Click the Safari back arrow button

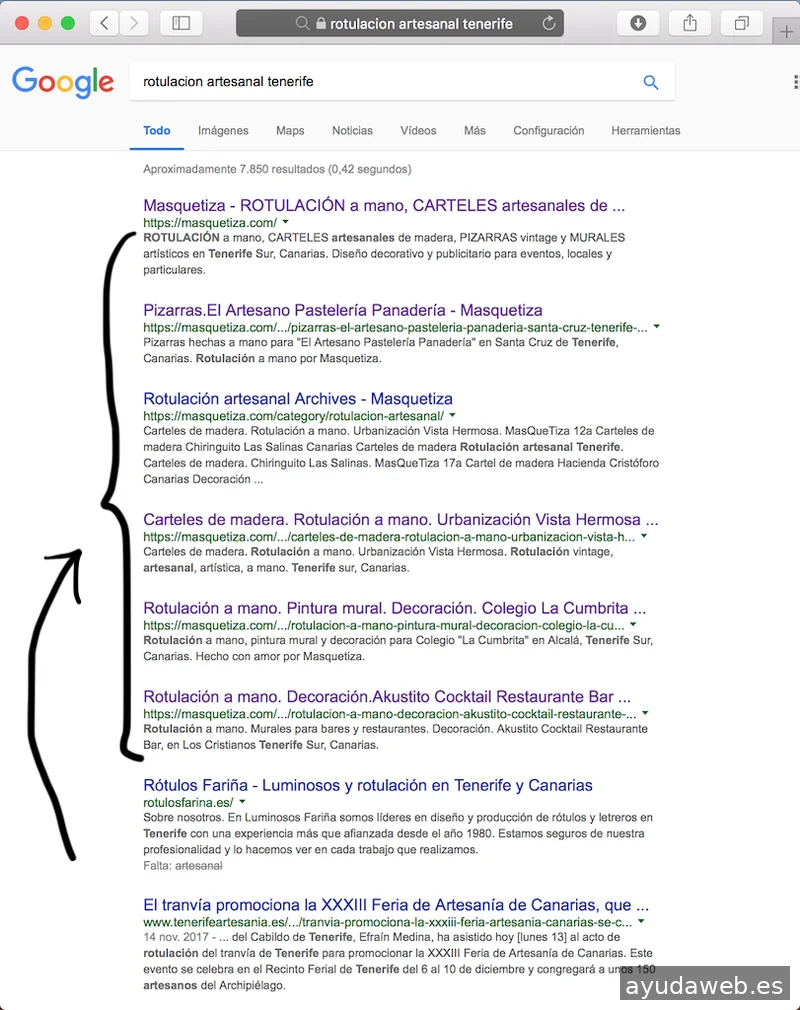[x=104, y=23]
